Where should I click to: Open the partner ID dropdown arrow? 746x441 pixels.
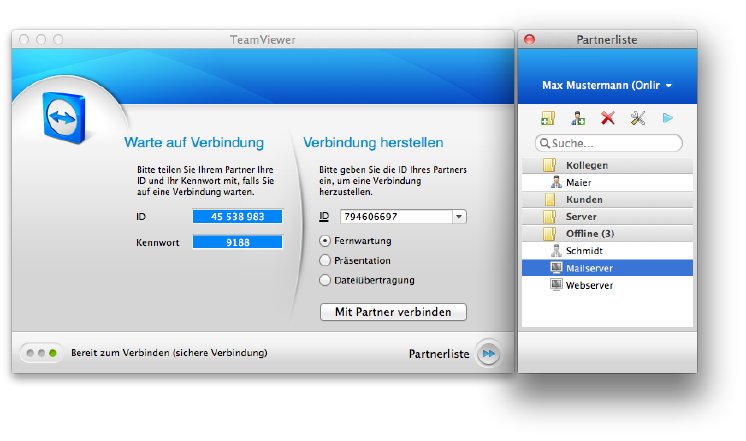(459, 217)
